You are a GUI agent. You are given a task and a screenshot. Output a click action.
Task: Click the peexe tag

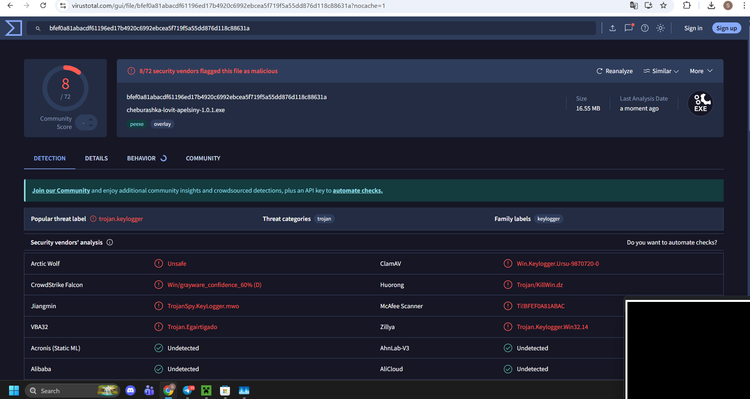click(137, 124)
